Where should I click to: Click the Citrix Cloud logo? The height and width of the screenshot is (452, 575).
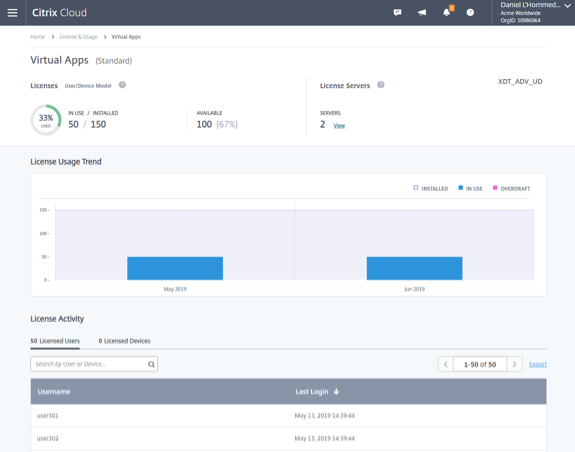(59, 13)
